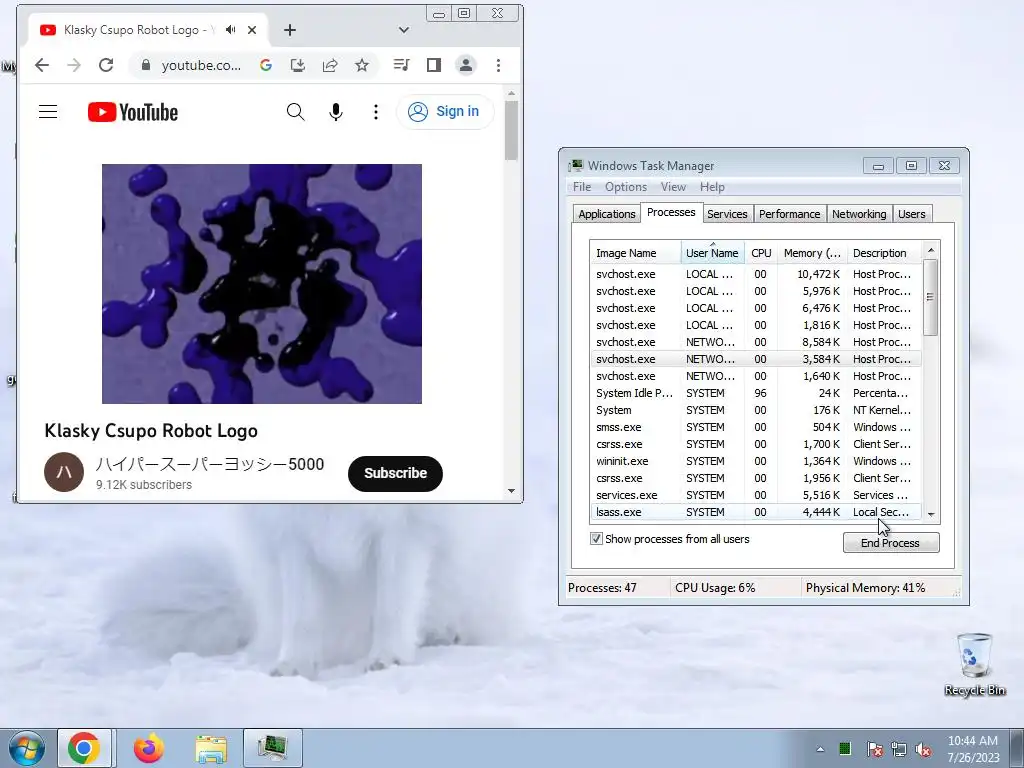Reload the YouTube page

coord(106,65)
